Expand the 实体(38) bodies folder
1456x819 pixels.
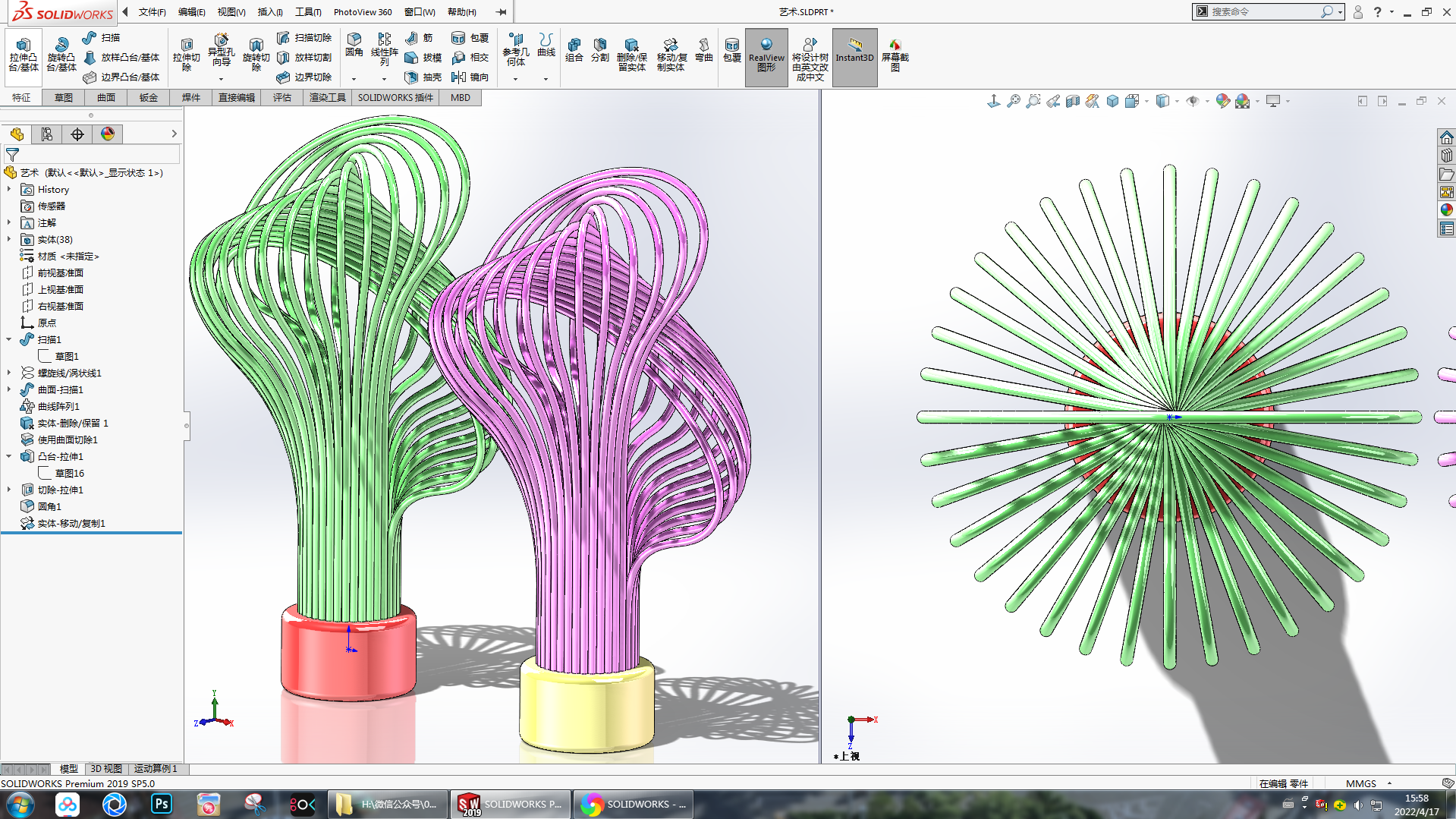coord(9,239)
